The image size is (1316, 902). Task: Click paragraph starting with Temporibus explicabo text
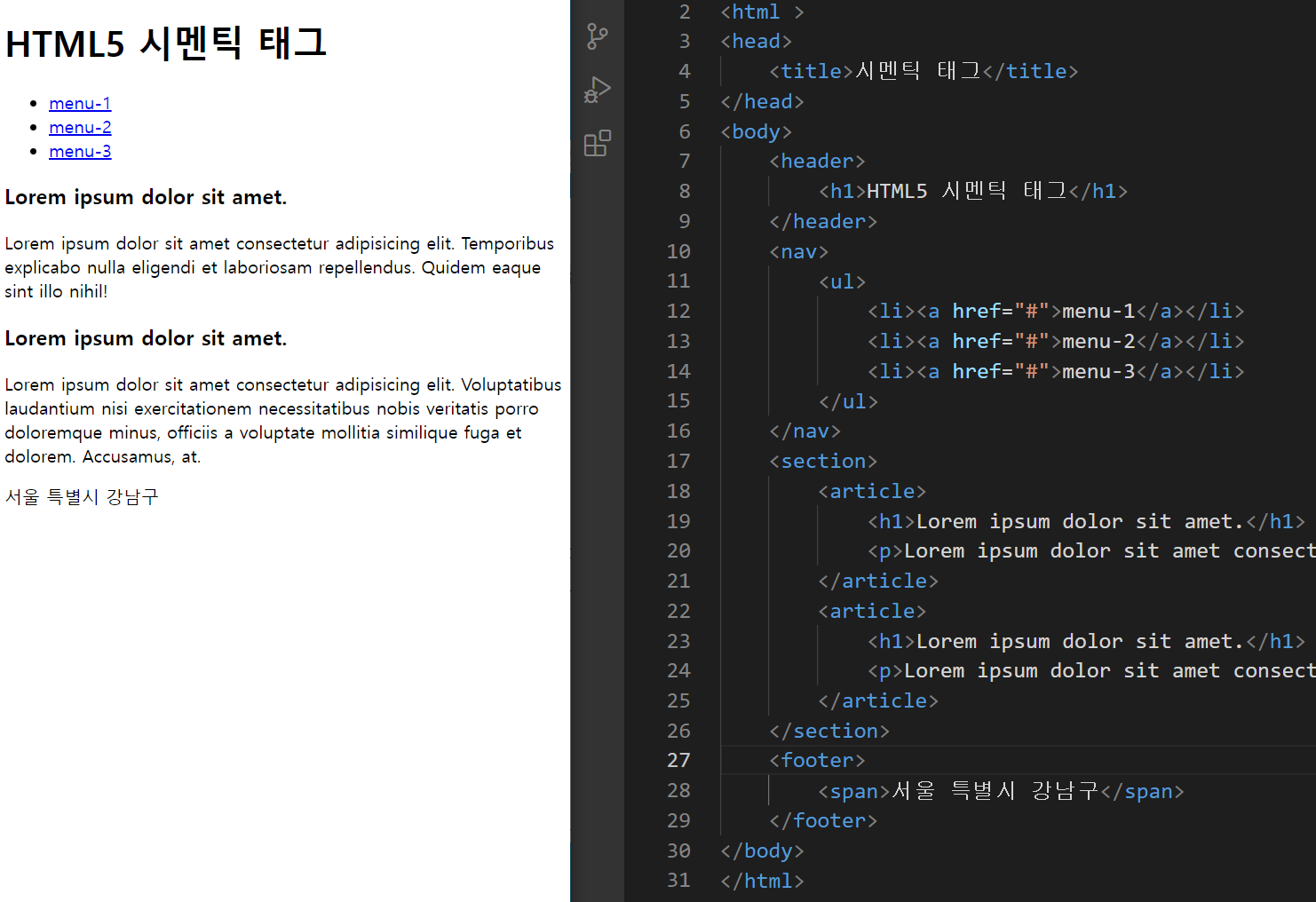(280, 267)
